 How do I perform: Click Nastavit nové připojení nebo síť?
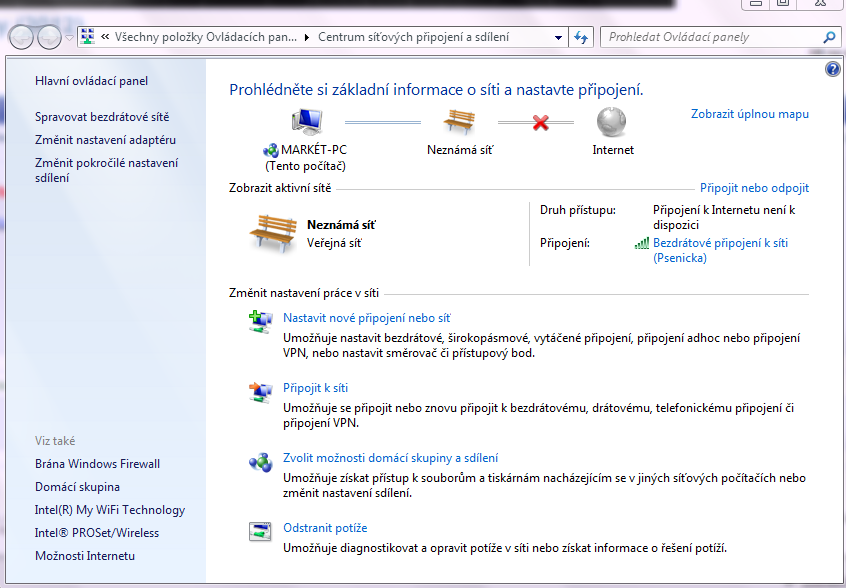pyautogui.click(x=367, y=318)
